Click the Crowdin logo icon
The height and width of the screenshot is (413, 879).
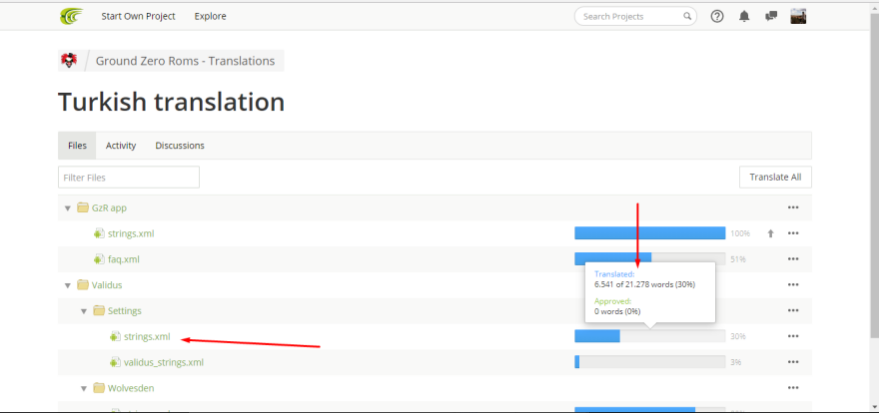tap(72, 16)
